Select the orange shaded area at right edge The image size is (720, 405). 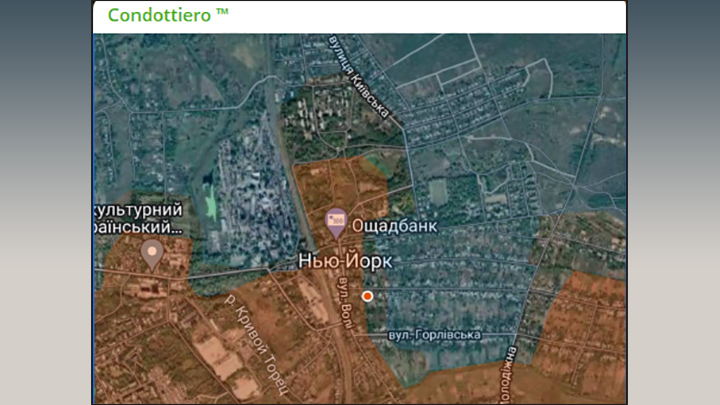585,320
